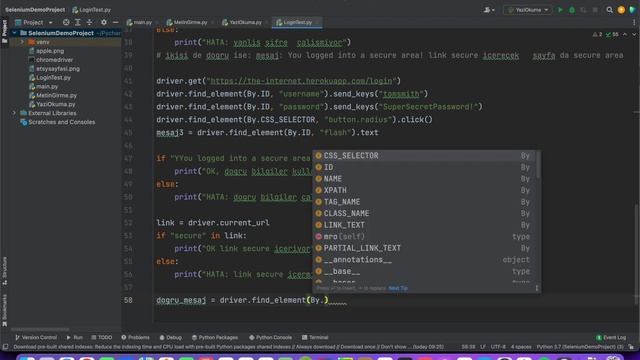The width and height of the screenshot is (640, 360).
Task: Run the YaziOkuma configuration with green play
Action: (560, 10)
